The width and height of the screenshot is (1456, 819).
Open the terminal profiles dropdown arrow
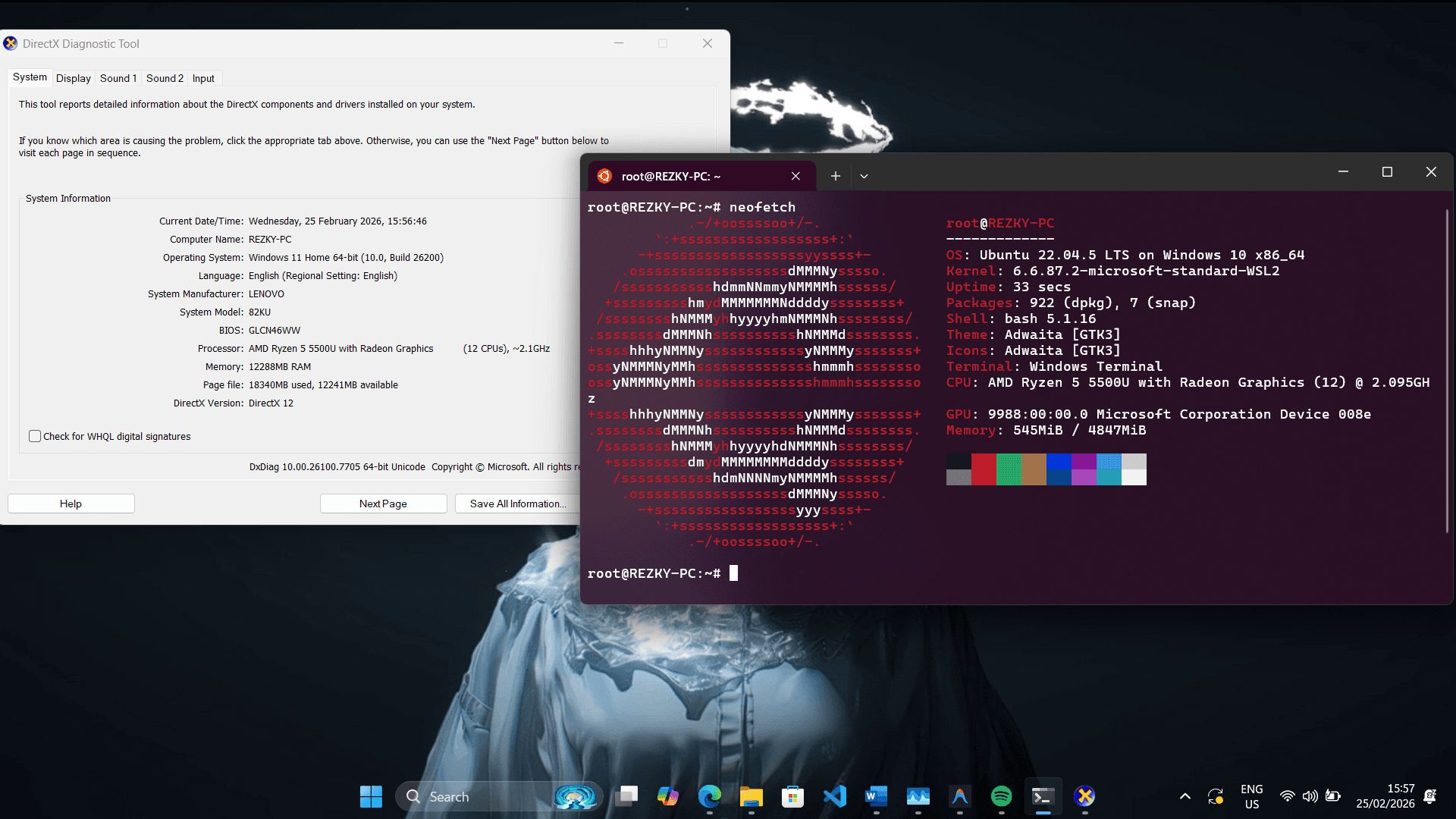[x=864, y=176]
